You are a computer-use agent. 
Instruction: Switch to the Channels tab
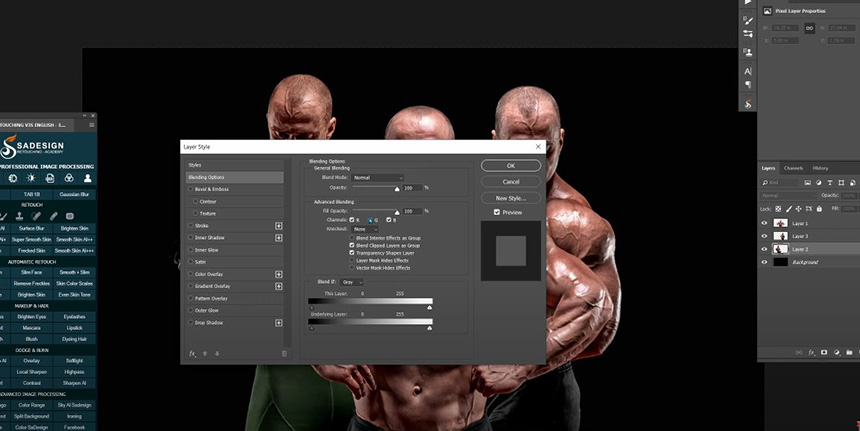[x=793, y=168]
